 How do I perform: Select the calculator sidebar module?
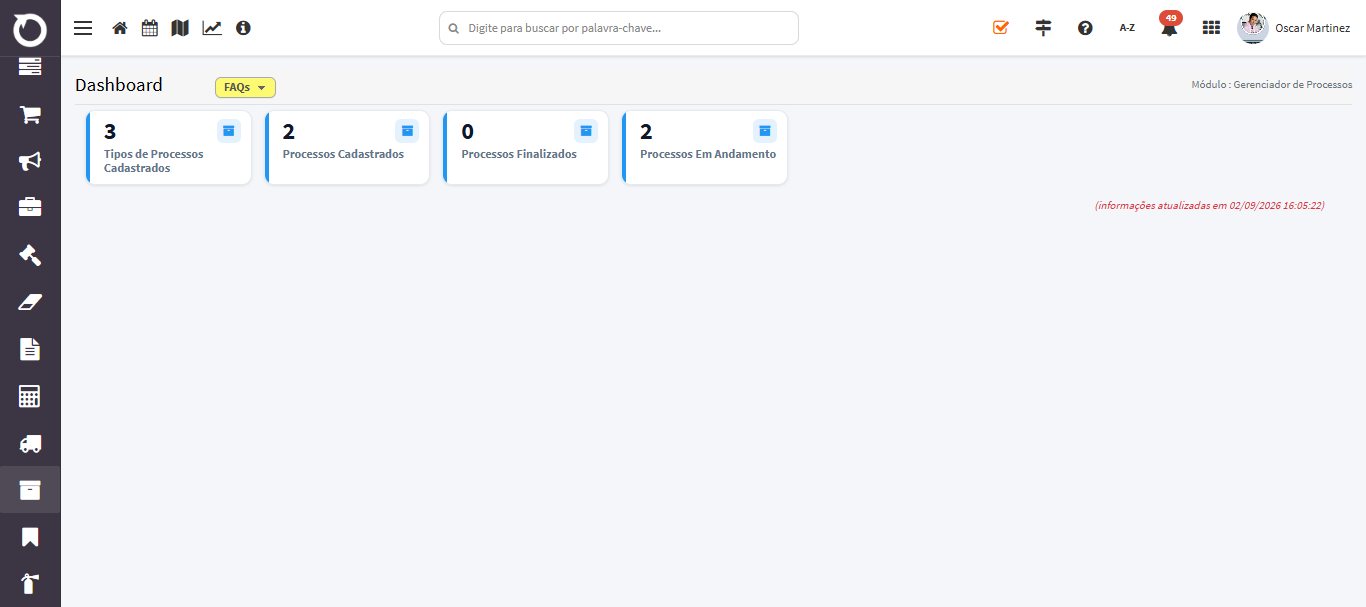tap(30, 396)
